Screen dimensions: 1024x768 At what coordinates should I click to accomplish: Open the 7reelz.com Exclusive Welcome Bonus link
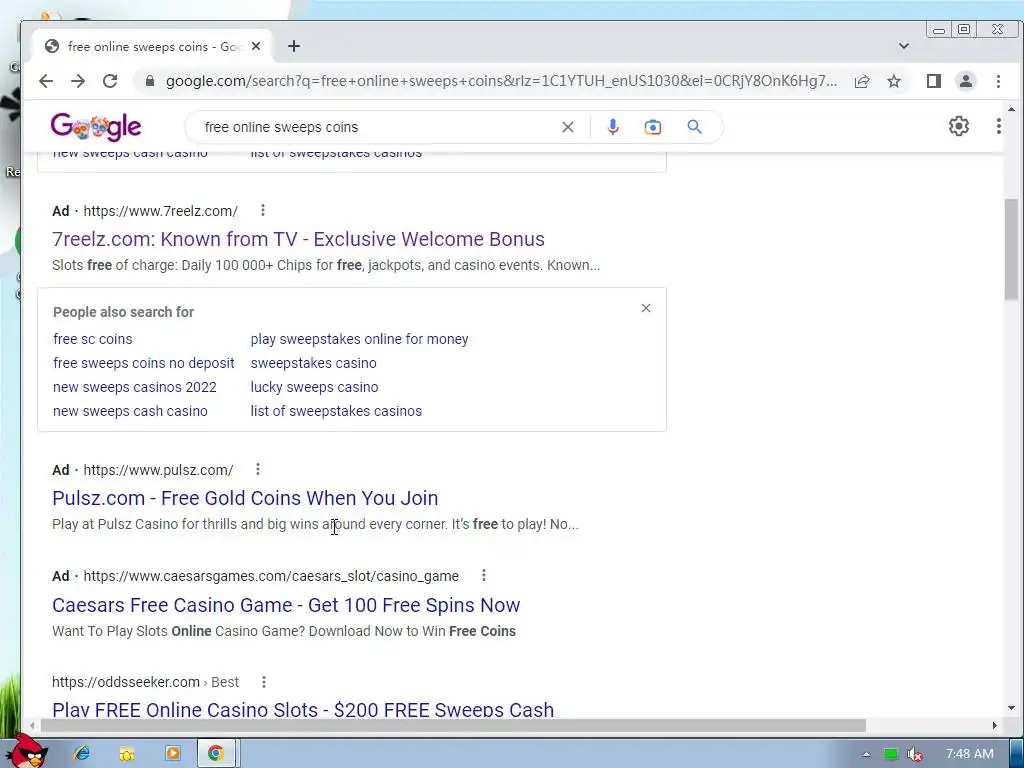(298, 239)
